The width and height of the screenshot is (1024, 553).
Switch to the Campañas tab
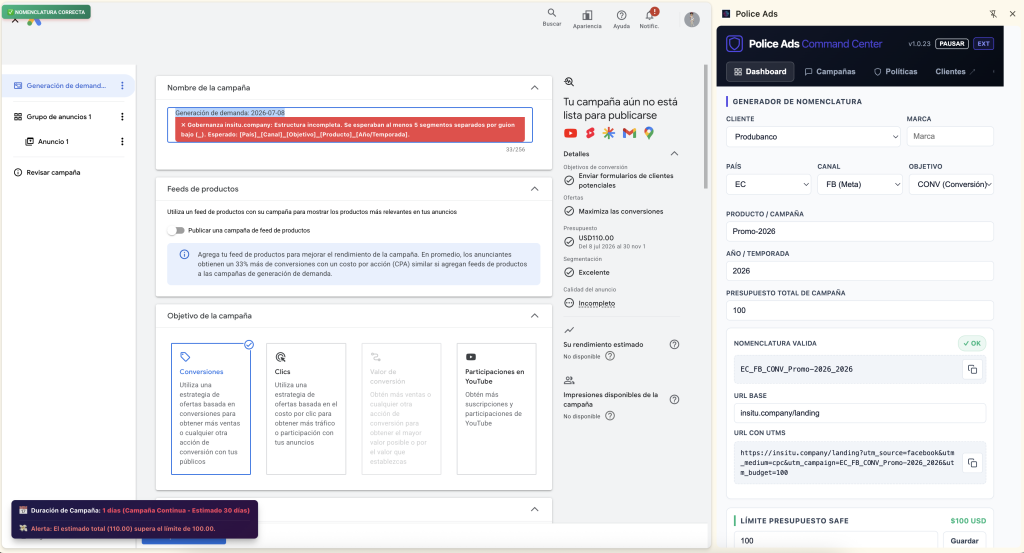[830, 72]
